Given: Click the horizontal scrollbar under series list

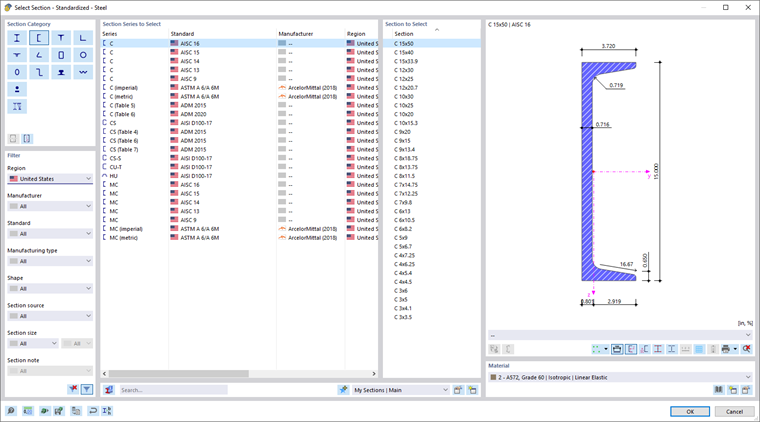Looking at the screenshot, I should coord(178,374).
